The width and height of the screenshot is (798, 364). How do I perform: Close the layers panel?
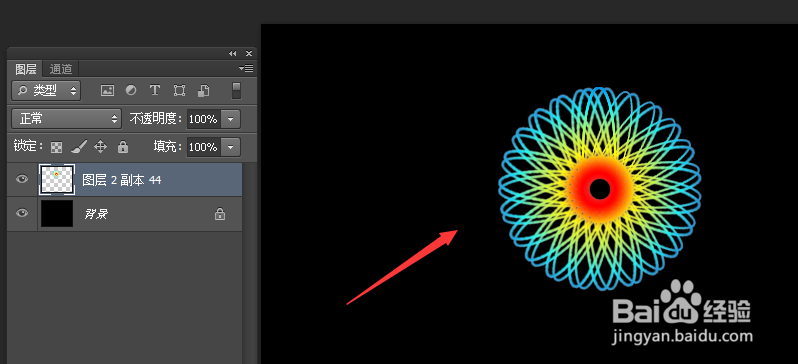(x=248, y=53)
